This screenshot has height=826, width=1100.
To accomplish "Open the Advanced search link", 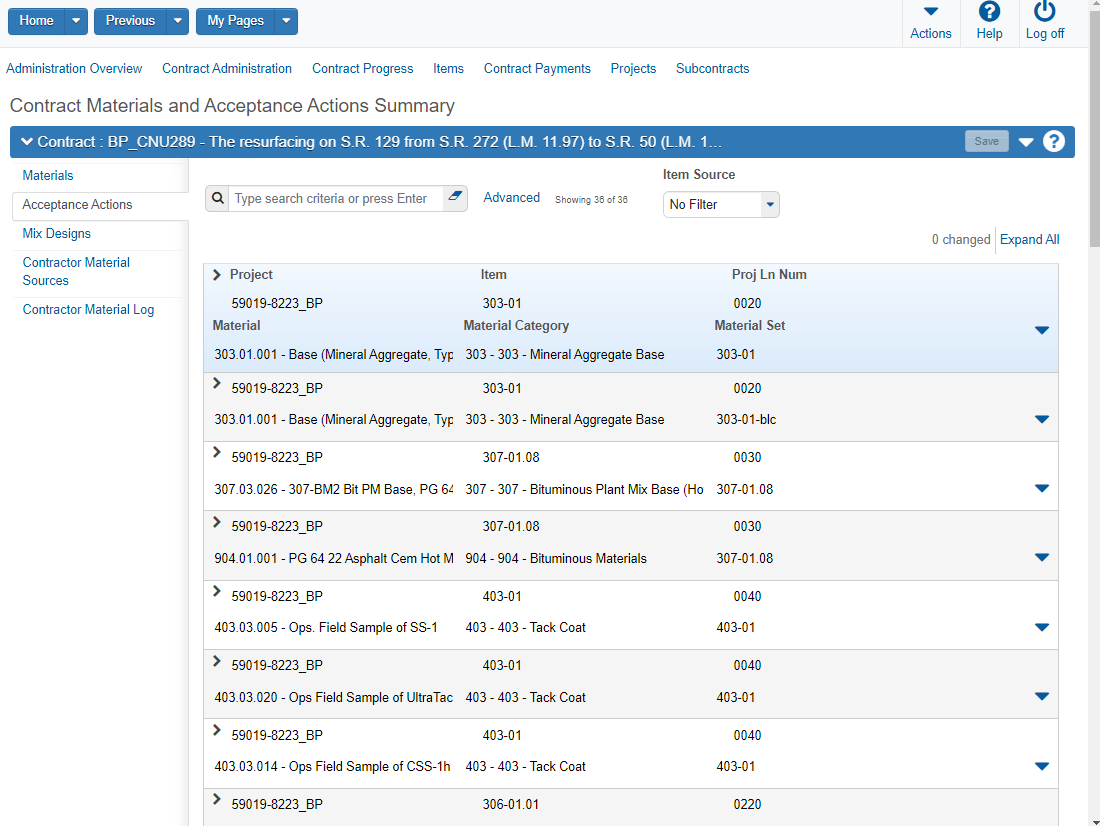I will click(x=511, y=198).
